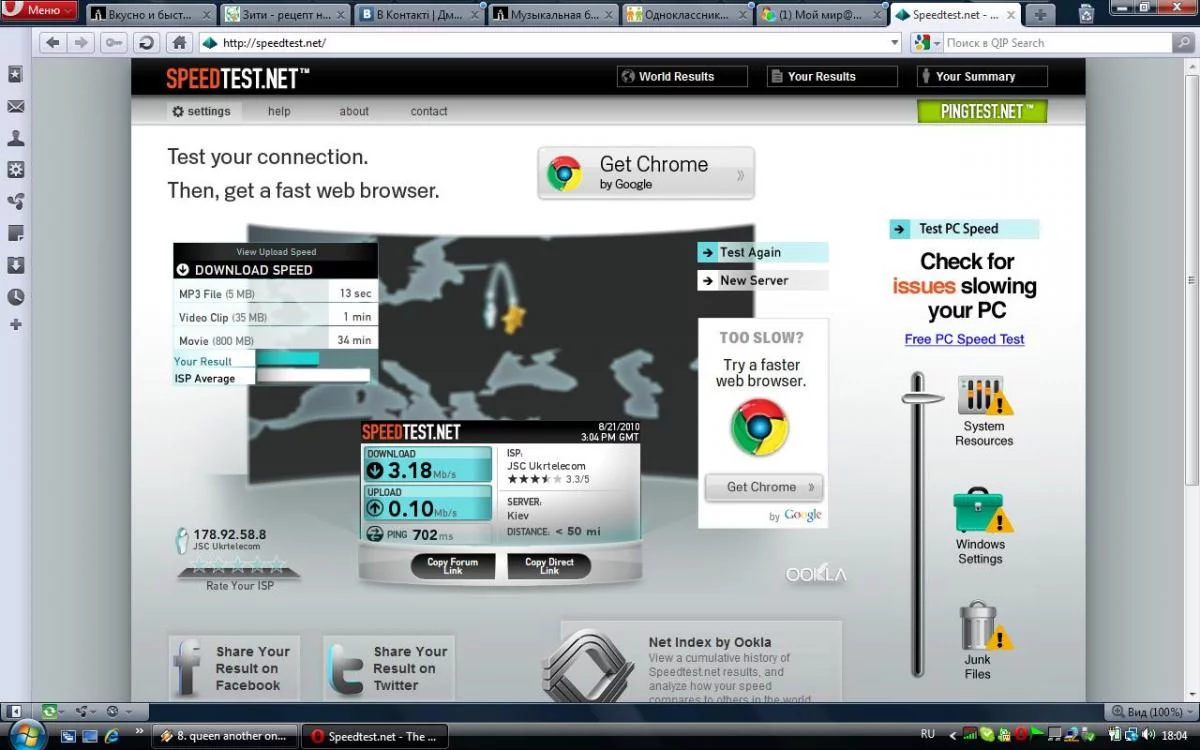Open Widgets gear panel in sidebar

click(x=16, y=170)
